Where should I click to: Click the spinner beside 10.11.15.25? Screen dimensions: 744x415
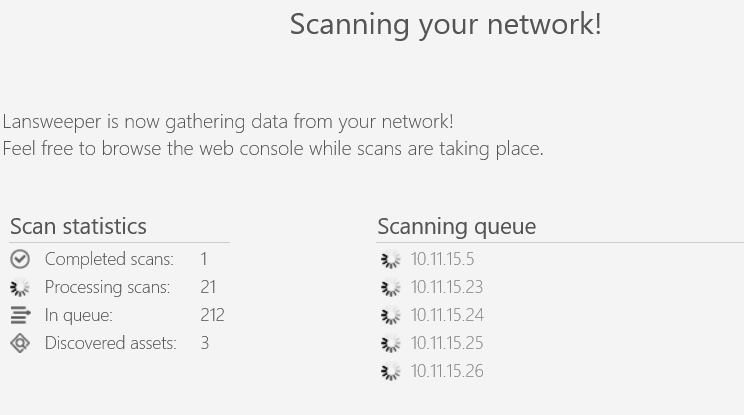point(391,344)
